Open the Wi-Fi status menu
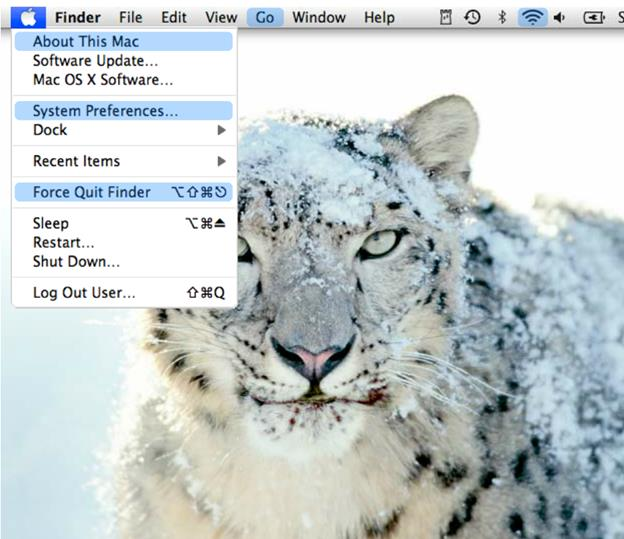The image size is (624, 539). pyautogui.click(x=533, y=17)
